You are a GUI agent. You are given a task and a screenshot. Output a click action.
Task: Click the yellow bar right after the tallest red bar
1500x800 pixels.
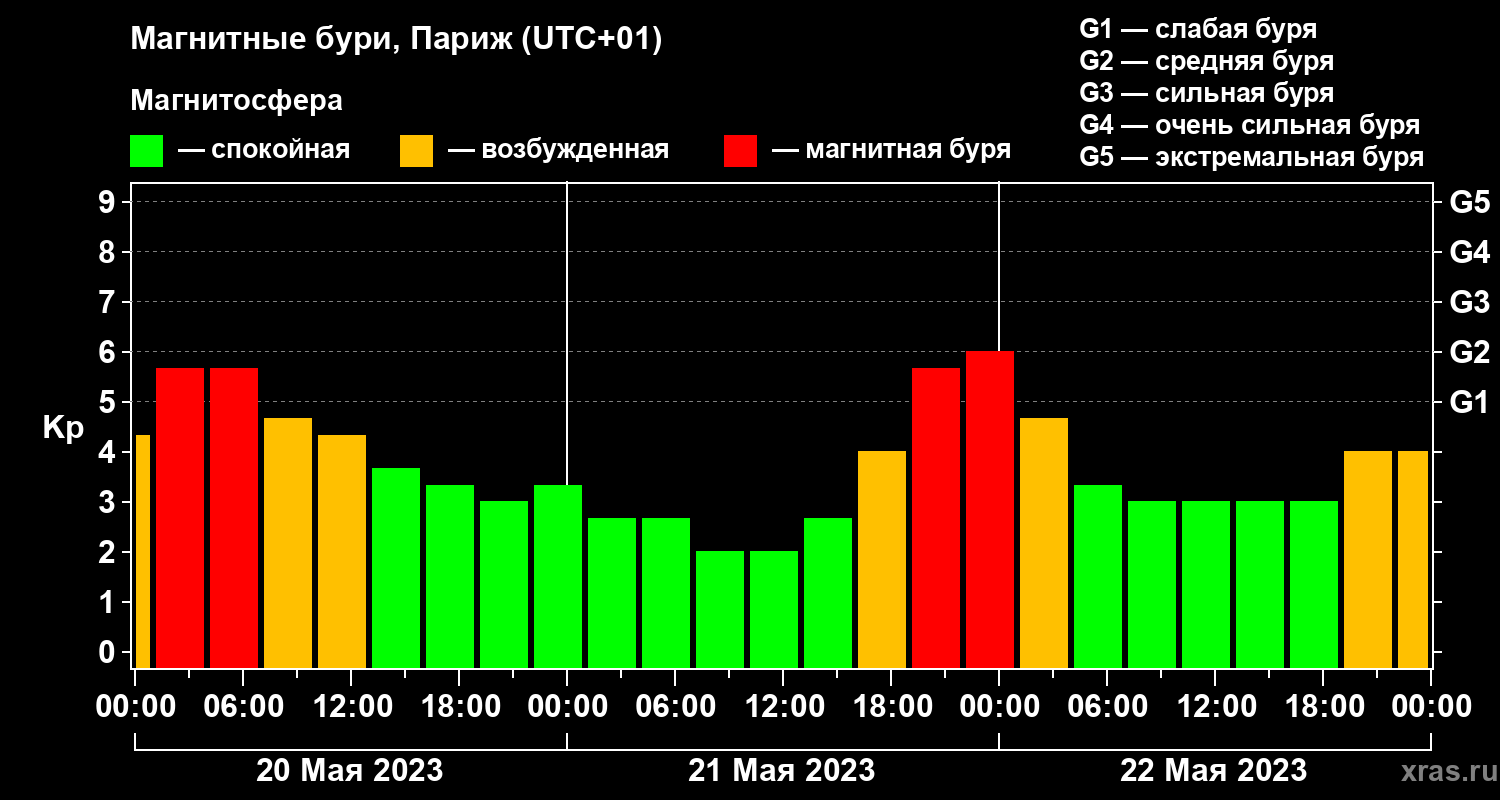(x=1044, y=543)
